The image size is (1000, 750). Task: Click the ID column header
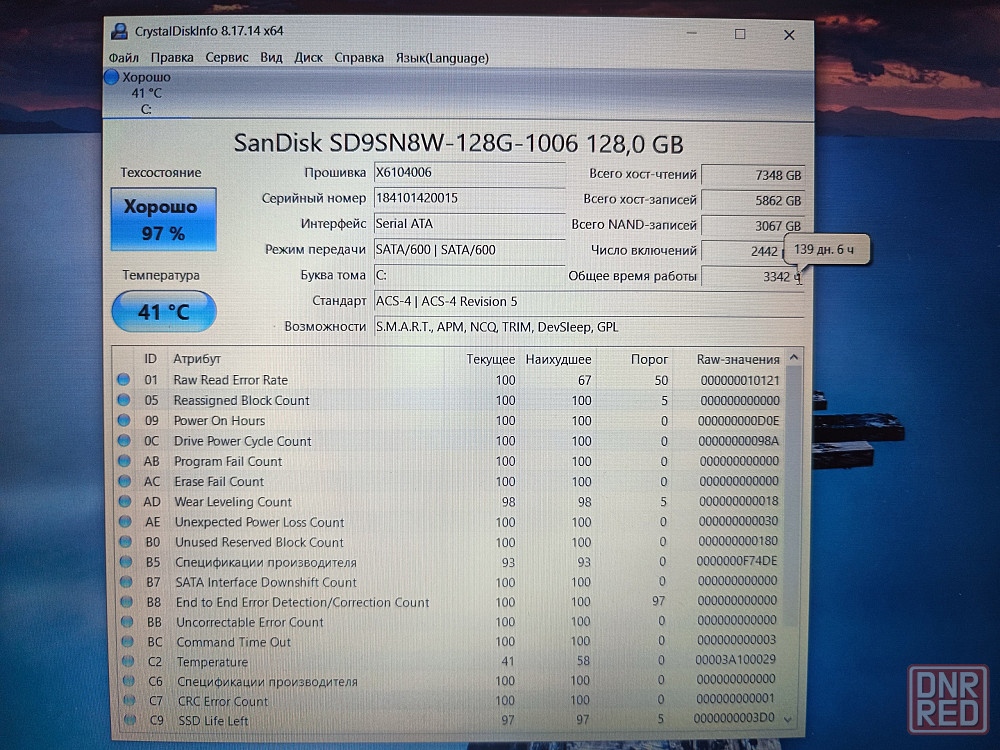[x=151, y=359]
